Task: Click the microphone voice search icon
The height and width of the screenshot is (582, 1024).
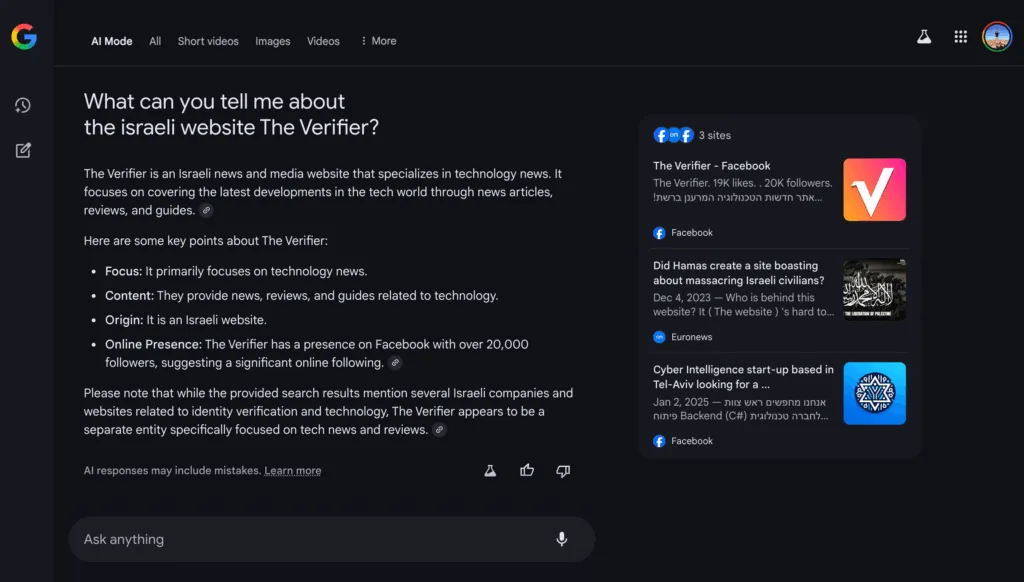Action: click(562, 539)
